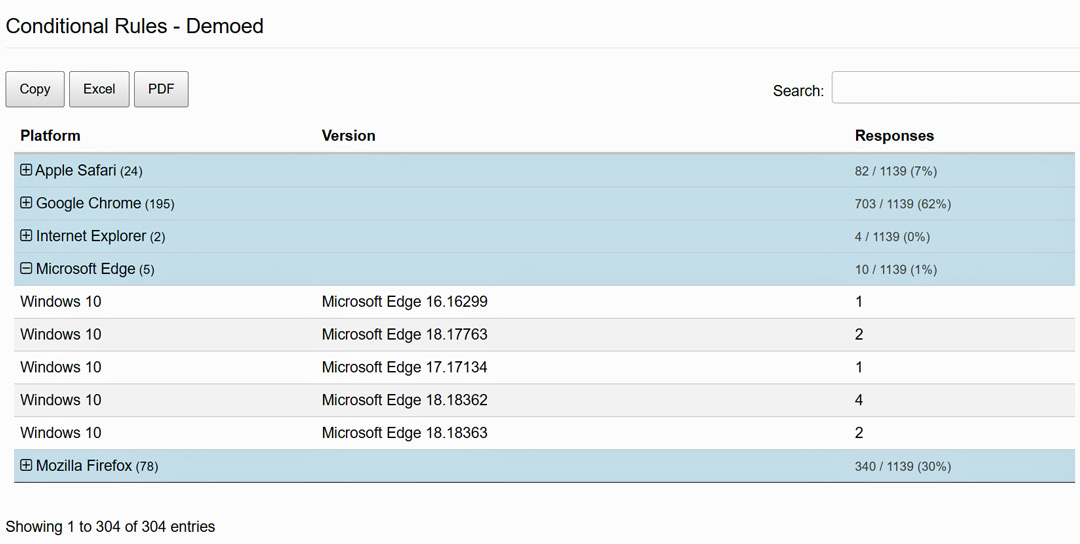Click the Copy button
Image resolution: width=1080 pixels, height=544 pixels.
pos(35,89)
